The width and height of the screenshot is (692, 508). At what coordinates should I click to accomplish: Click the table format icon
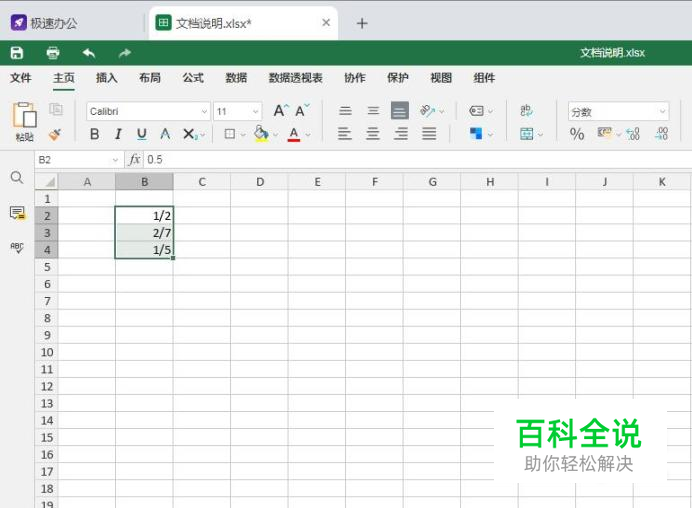pyautogui.click(x=527, y=134)
